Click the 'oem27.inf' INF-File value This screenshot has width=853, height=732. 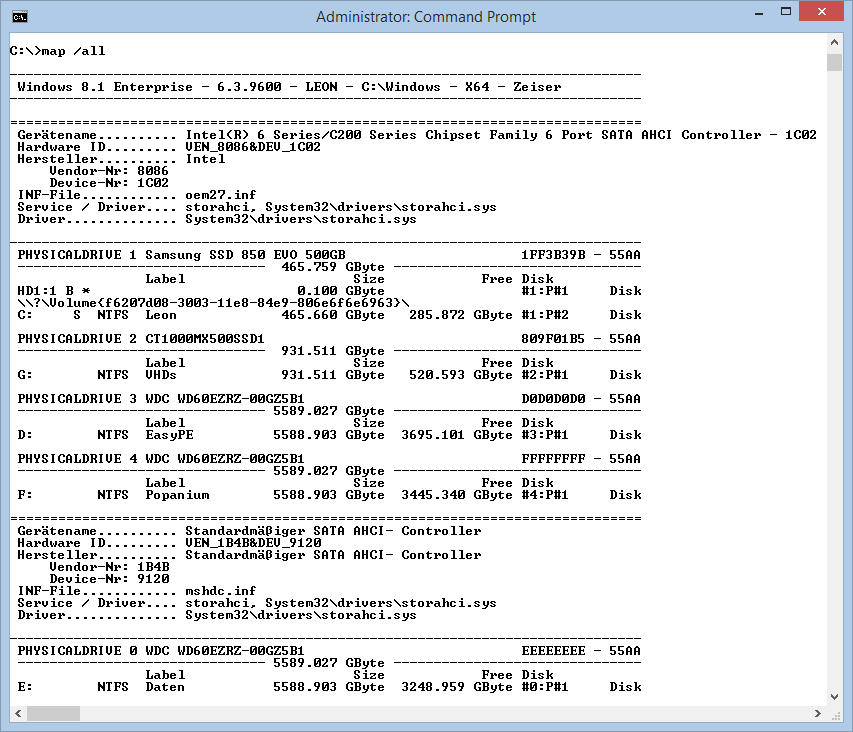[221, 195]
